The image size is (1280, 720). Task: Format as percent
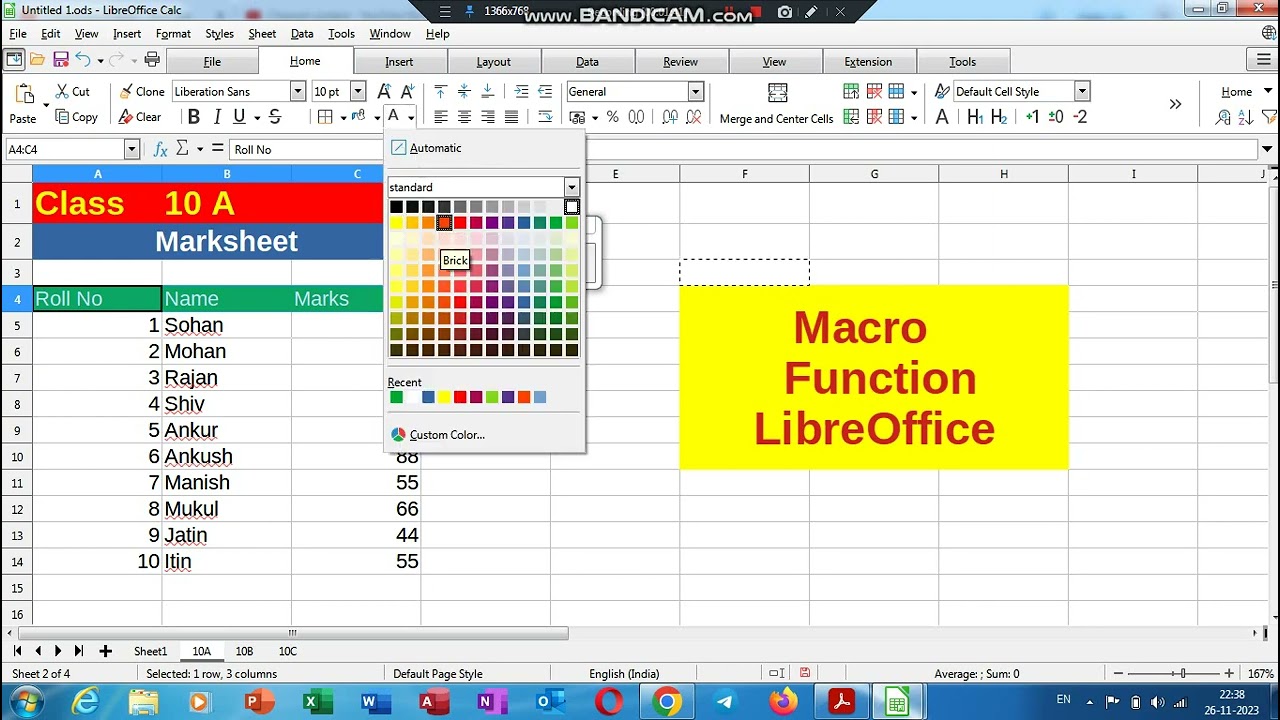(612, 117)
